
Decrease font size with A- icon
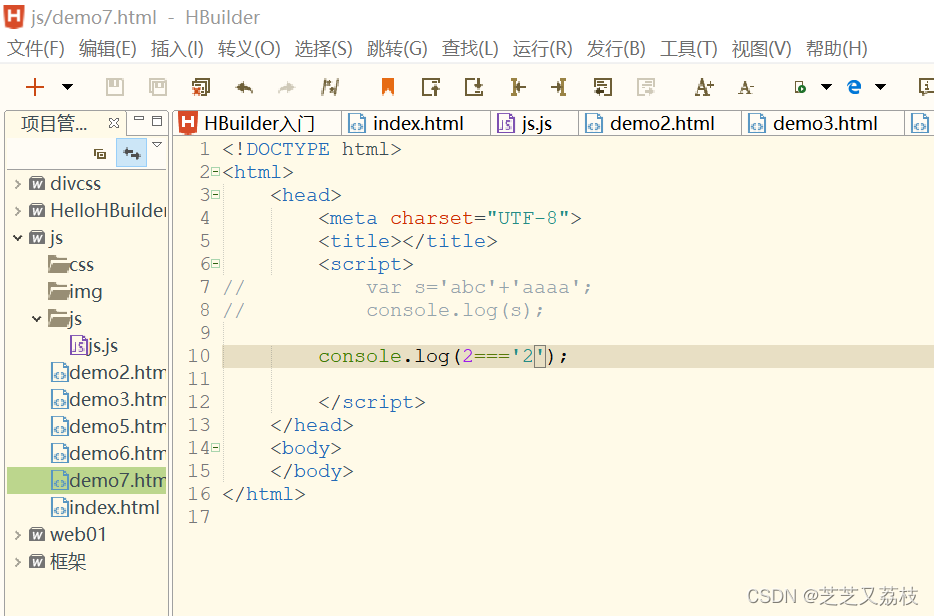[746, 88]
